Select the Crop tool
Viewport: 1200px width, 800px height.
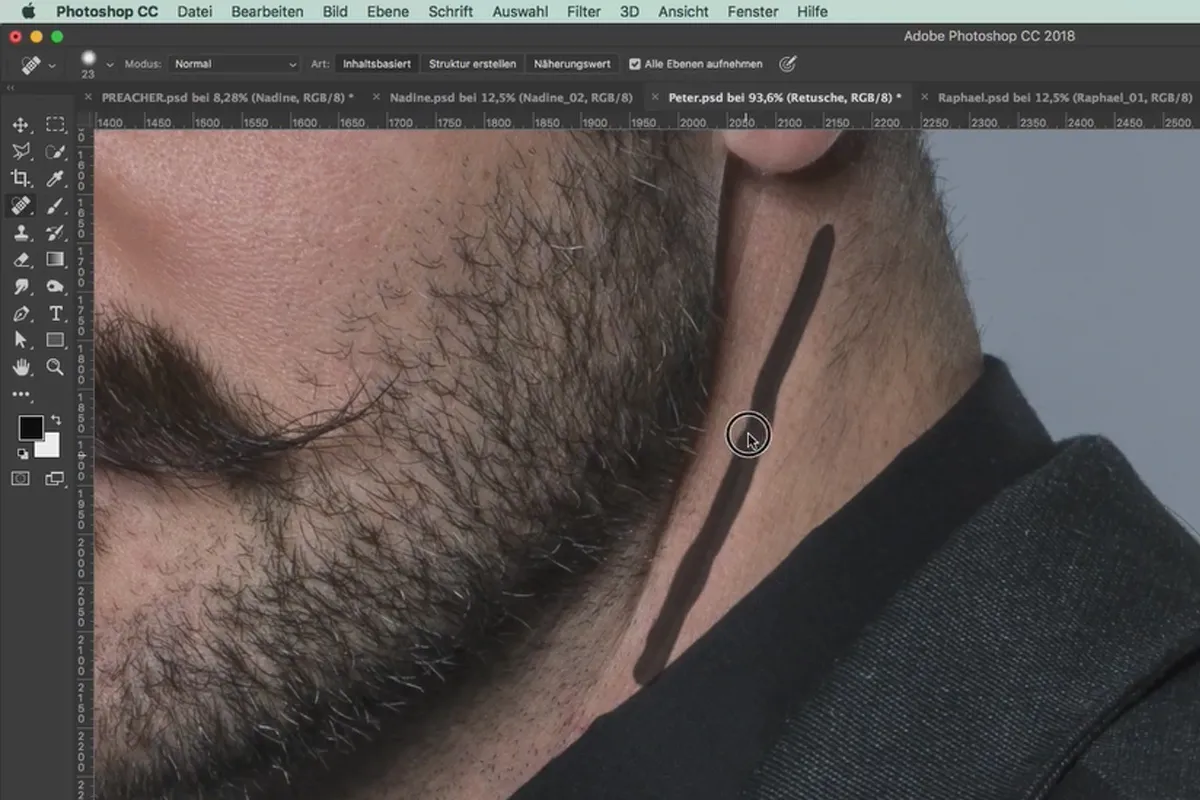21,179
